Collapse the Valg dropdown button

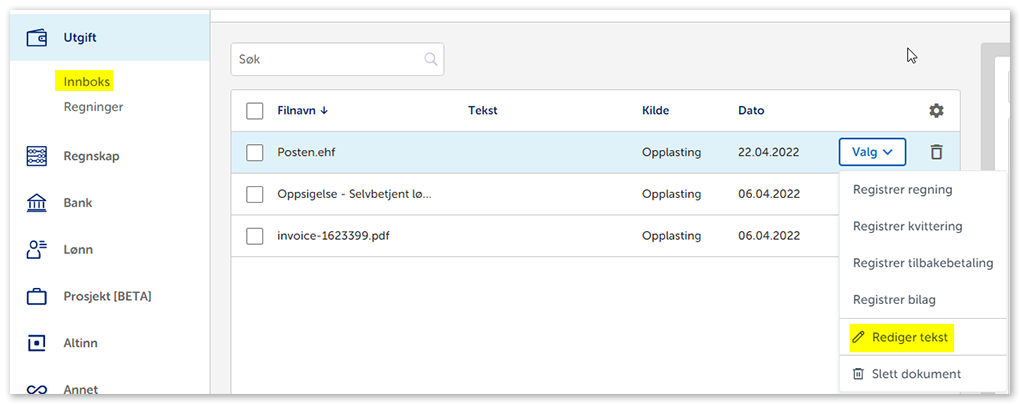[x=872, y=152]
